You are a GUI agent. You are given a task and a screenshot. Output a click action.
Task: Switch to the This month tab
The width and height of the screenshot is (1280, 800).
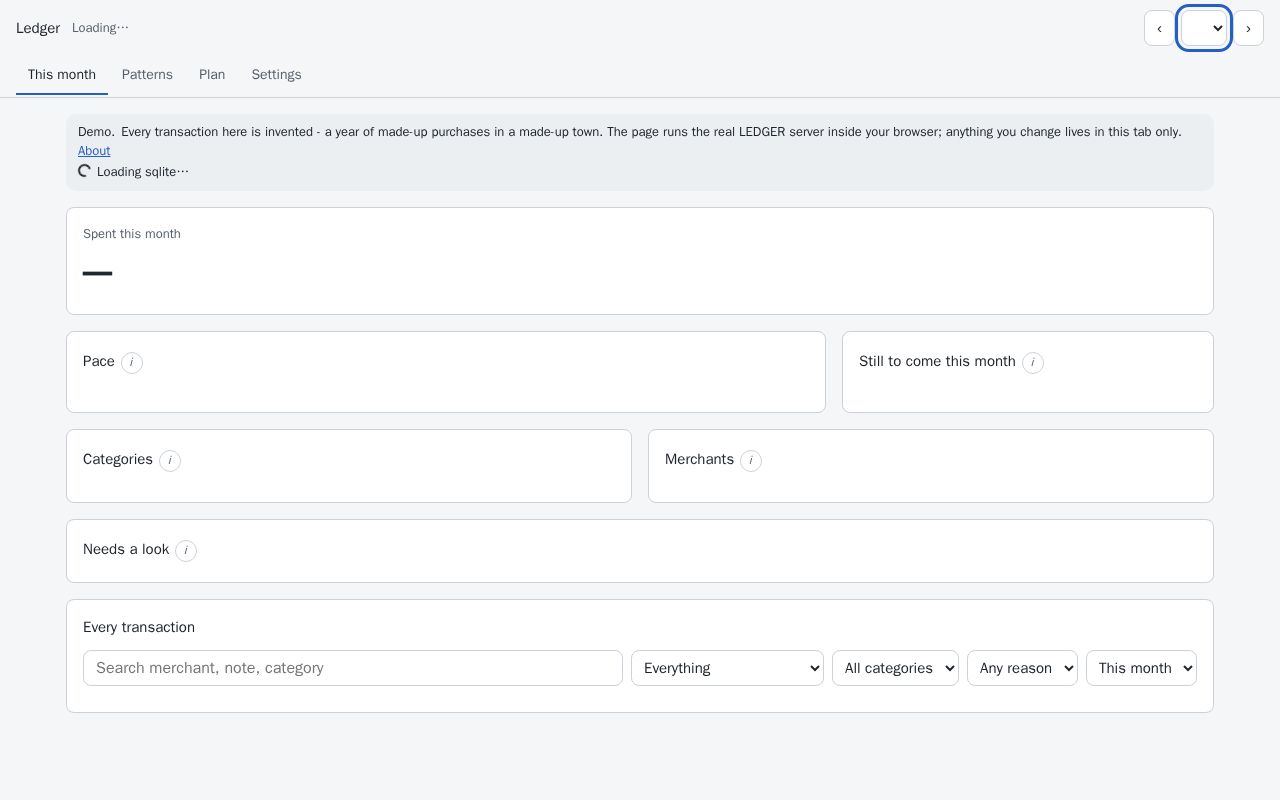62,75
